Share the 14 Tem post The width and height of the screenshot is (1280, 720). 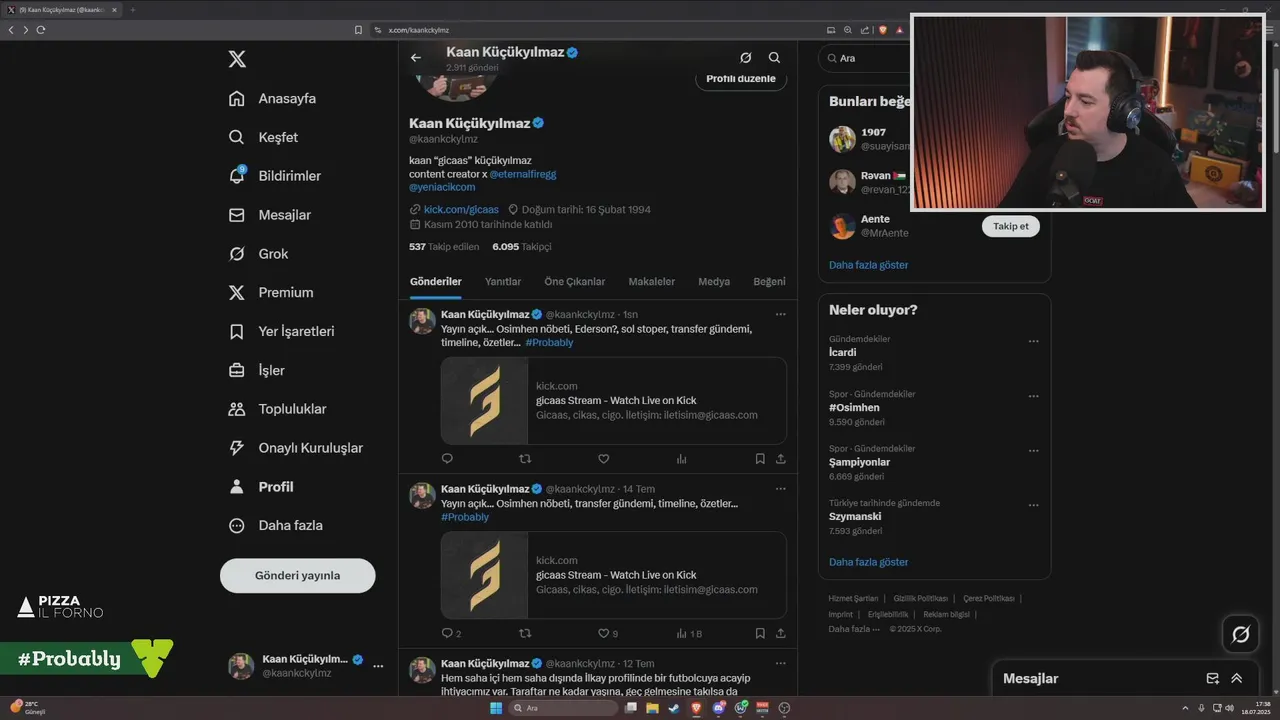pyautogui.click(x=781, y=634)
